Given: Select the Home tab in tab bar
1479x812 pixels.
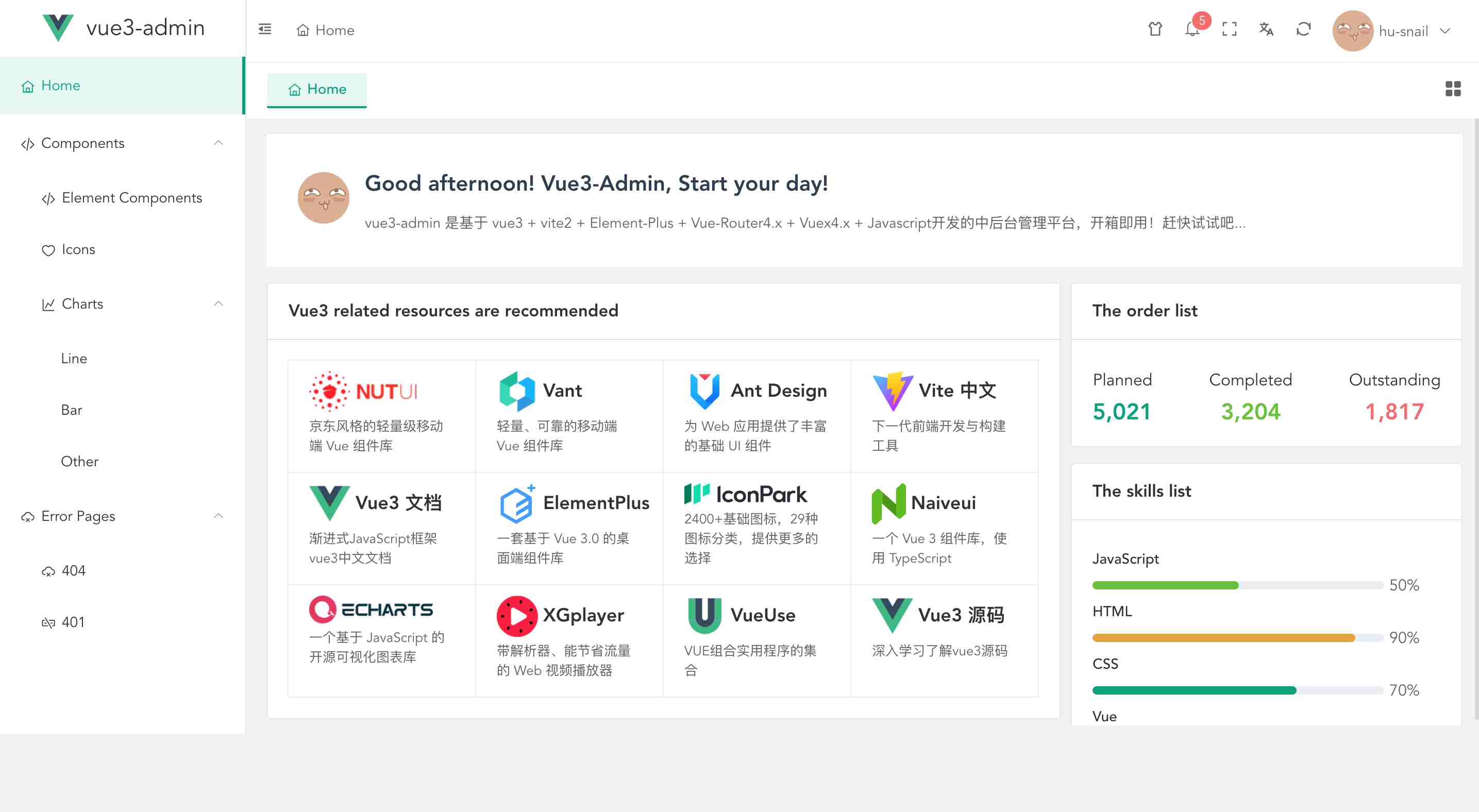Looking at the screenshot, I should pos(317,90).
